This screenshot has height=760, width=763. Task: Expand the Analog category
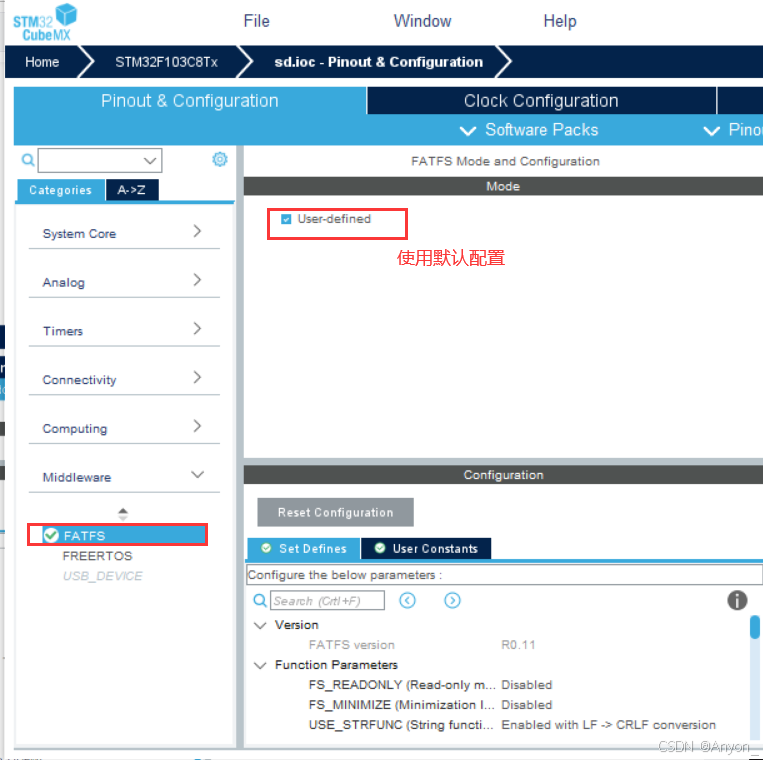click(x=124, y=282)
